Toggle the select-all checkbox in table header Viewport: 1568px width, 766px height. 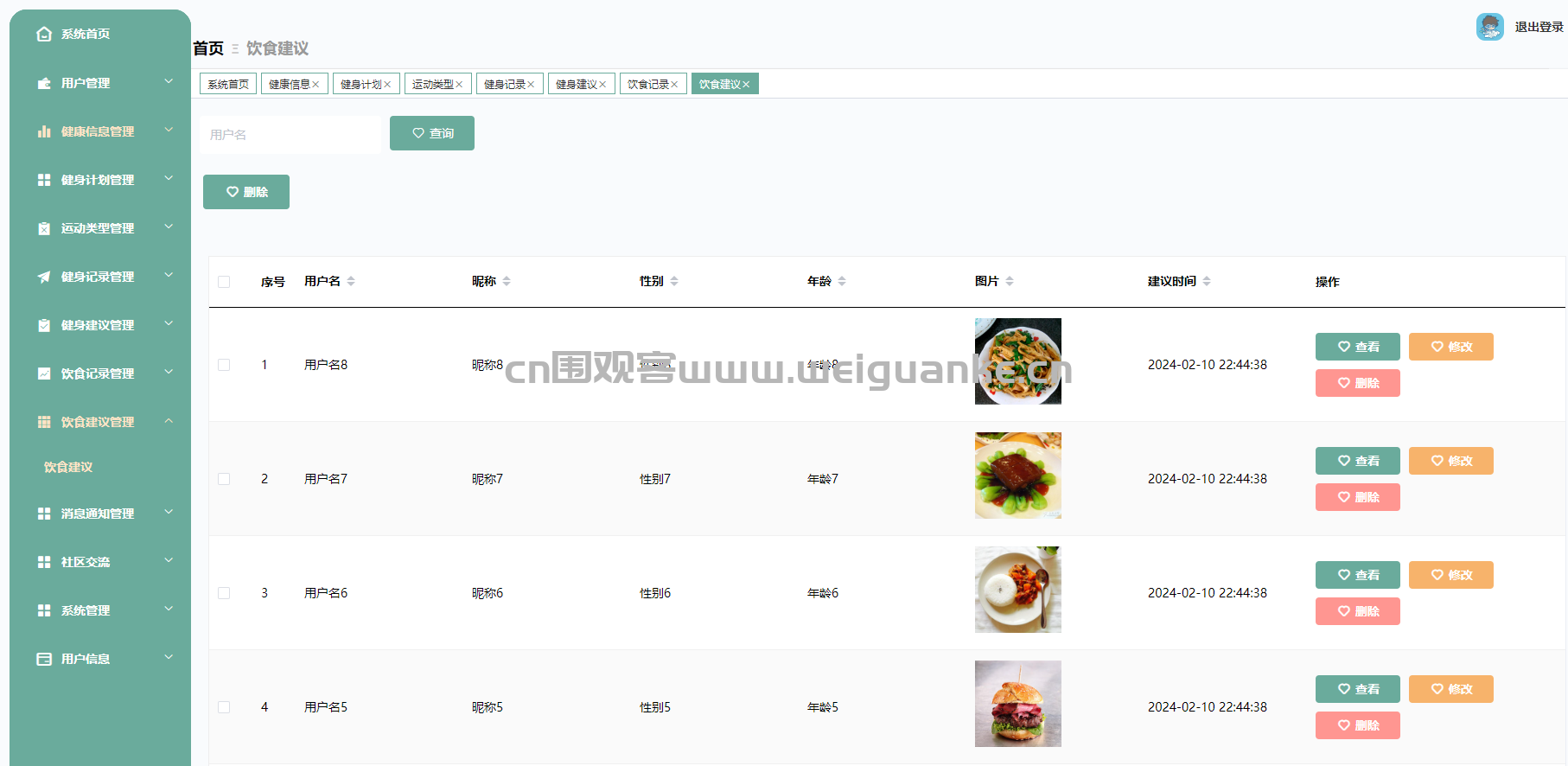pyautogui.click(x=224, y=282)
